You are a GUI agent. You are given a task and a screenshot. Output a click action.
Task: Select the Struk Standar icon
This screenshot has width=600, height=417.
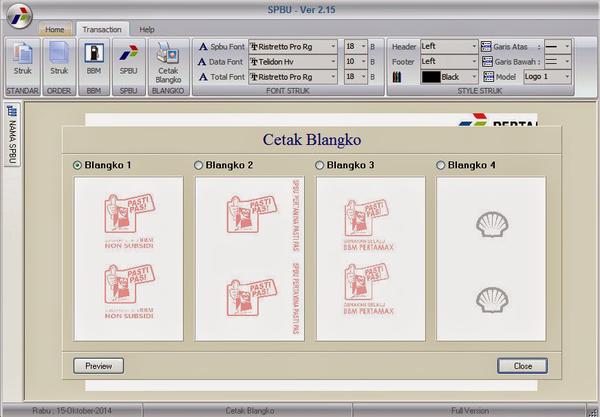(x=23, y=54)
